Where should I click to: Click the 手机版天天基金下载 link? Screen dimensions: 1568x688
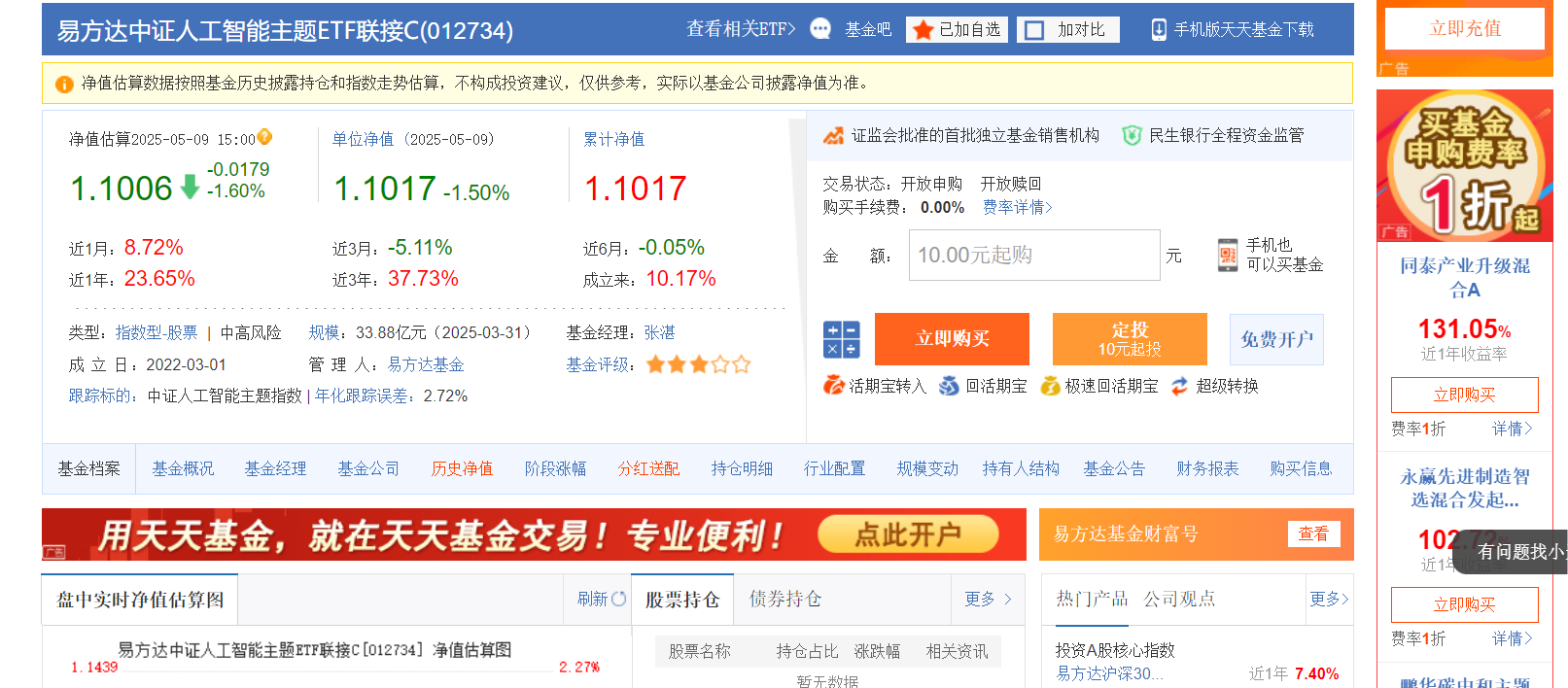tap(1244, 30)
